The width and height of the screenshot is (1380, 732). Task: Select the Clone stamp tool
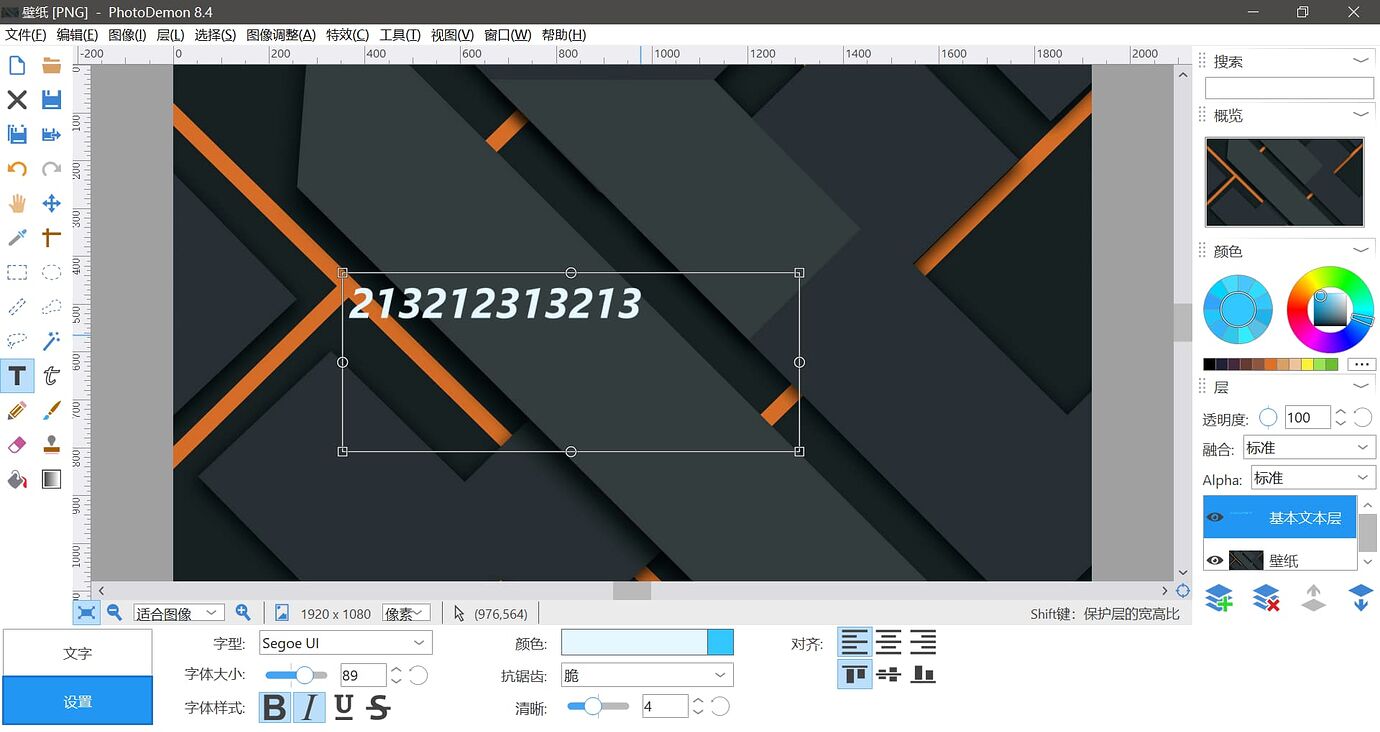pos(52,445)
